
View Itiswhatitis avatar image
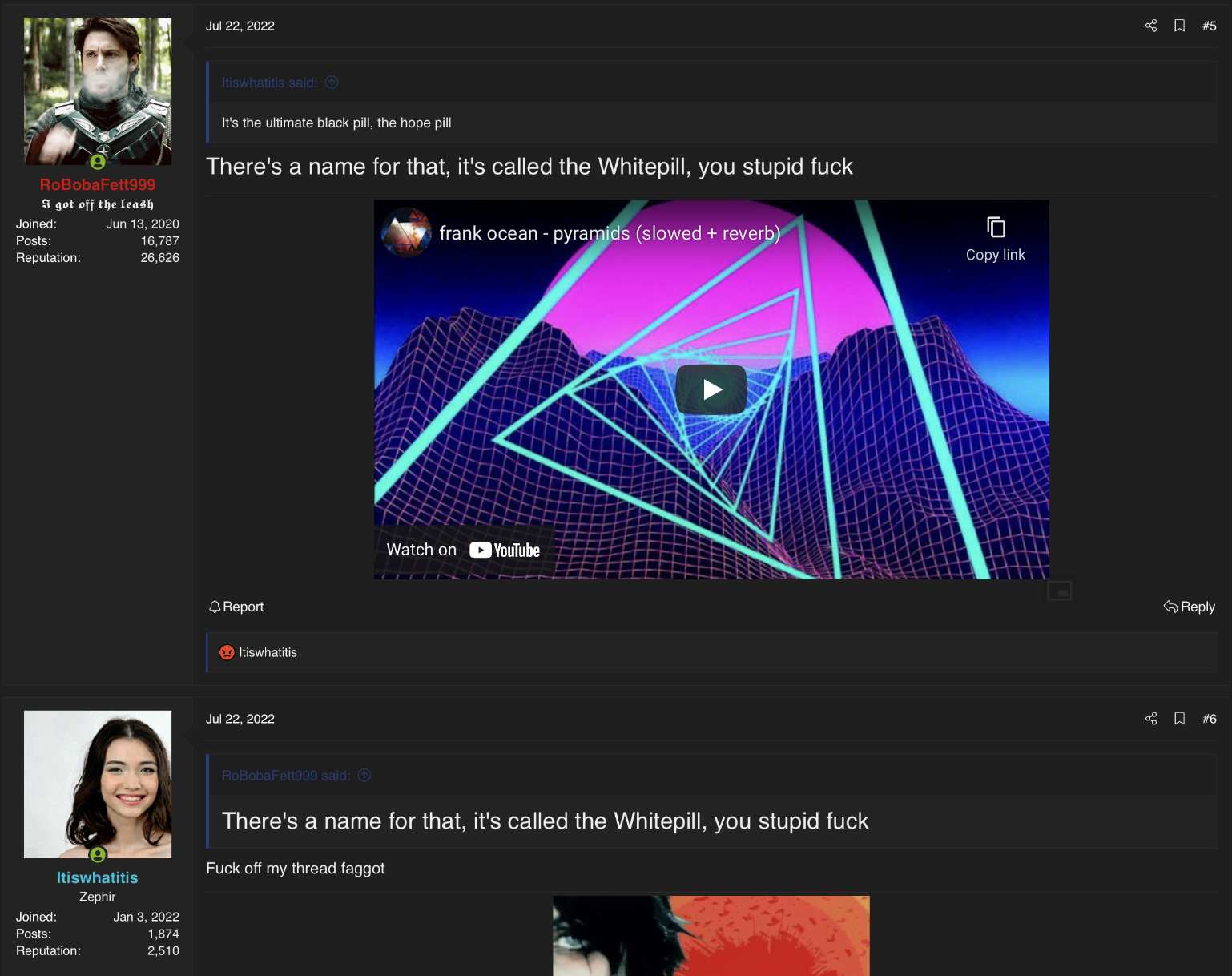pyautogui.click(x=98, y=784)
